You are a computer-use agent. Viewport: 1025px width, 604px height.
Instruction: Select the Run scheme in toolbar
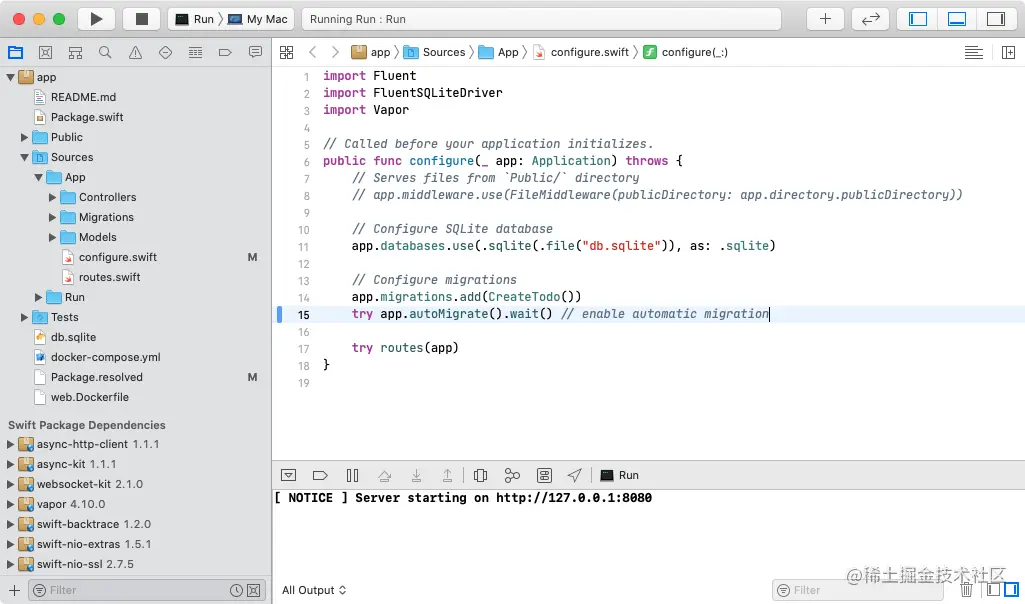[195, 19]
